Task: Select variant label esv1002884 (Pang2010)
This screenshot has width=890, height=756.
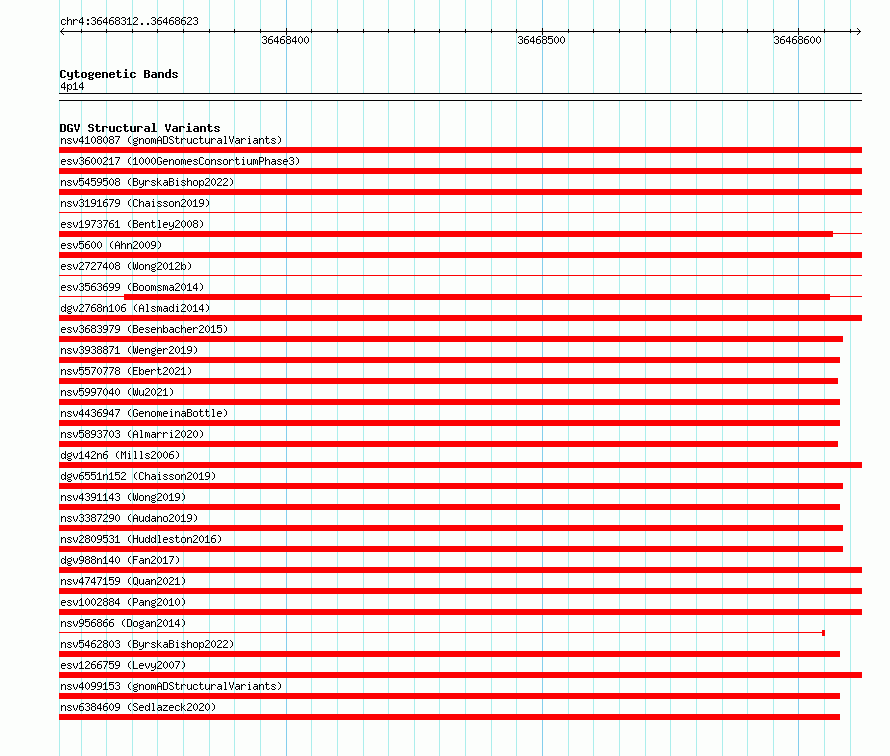Action: tap(123, 602)
